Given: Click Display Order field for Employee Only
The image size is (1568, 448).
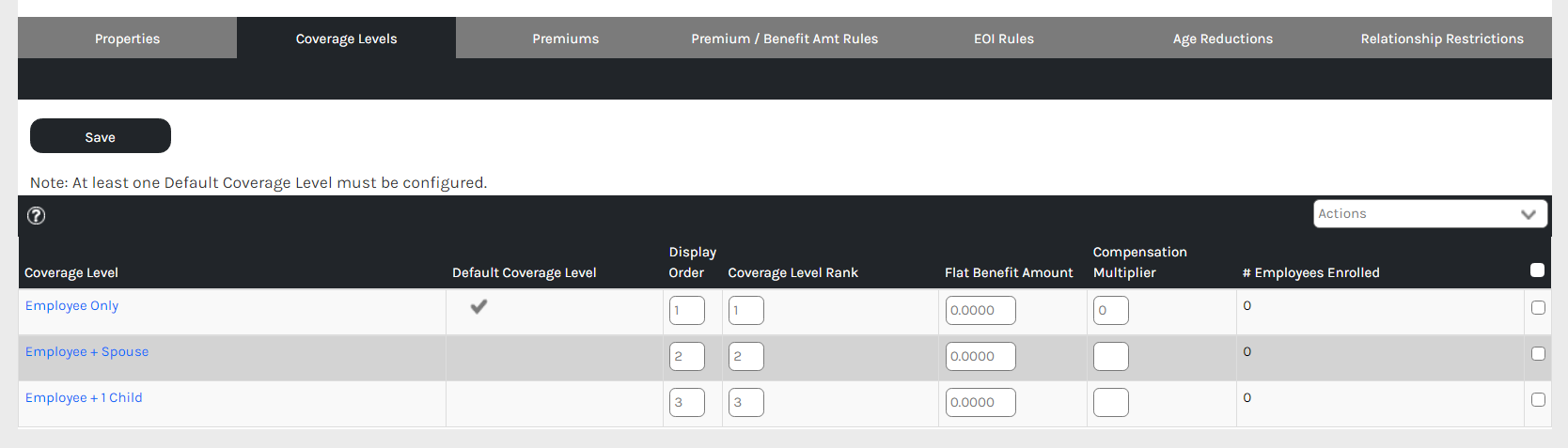Looking at the screenshot, I should pos(686,311).
